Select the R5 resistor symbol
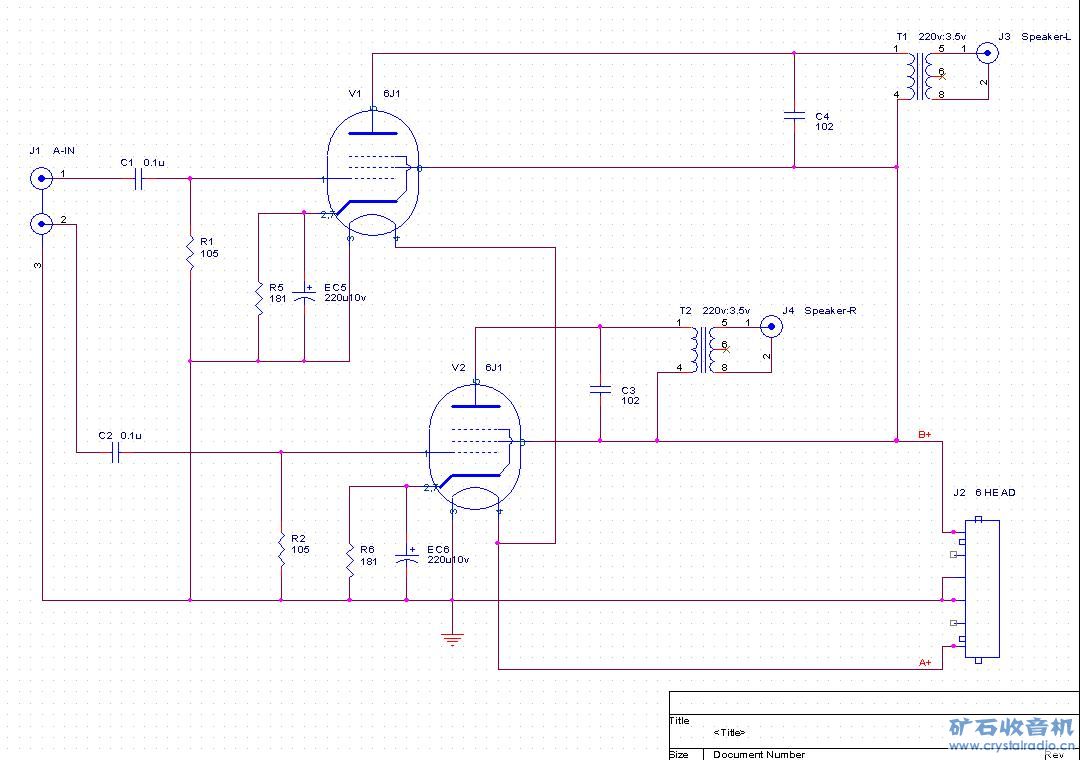This screenshot has height=760, width=1080. (x=258, y=297)
